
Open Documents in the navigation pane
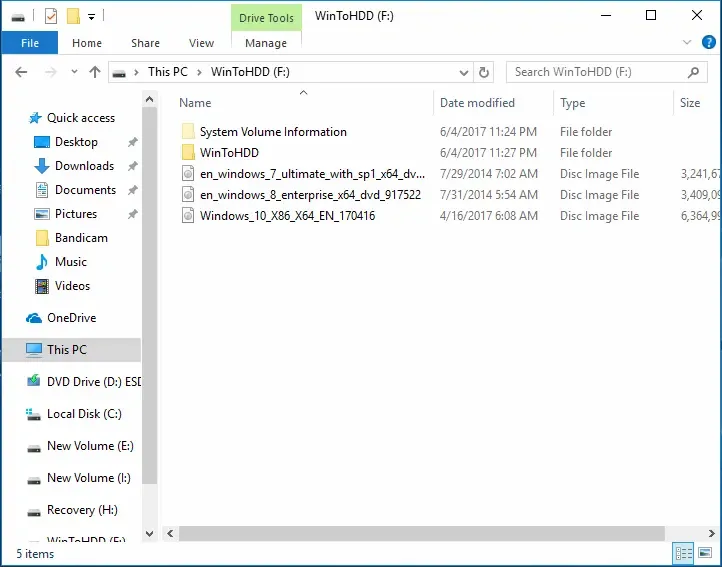coord(85,190)
